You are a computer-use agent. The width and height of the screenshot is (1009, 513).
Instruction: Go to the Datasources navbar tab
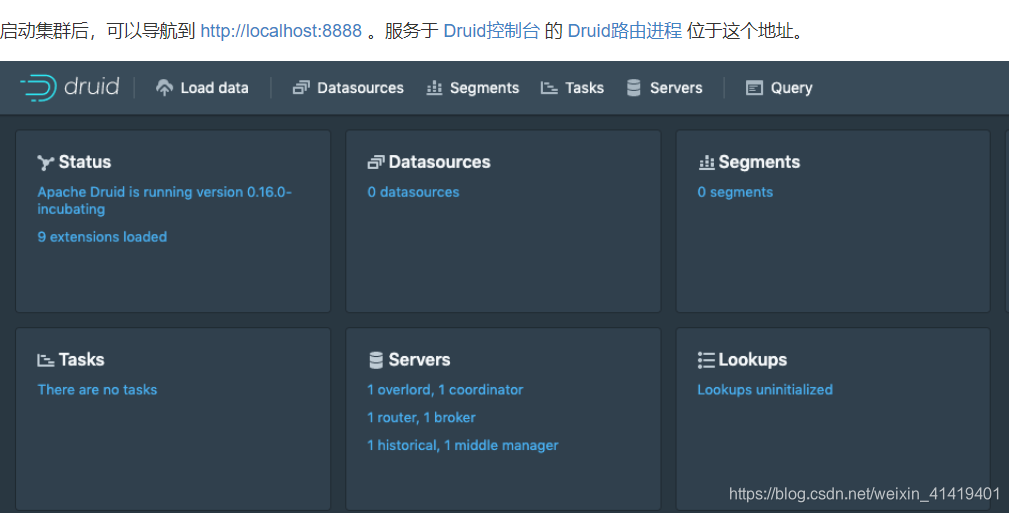click(x=348, y=88)
